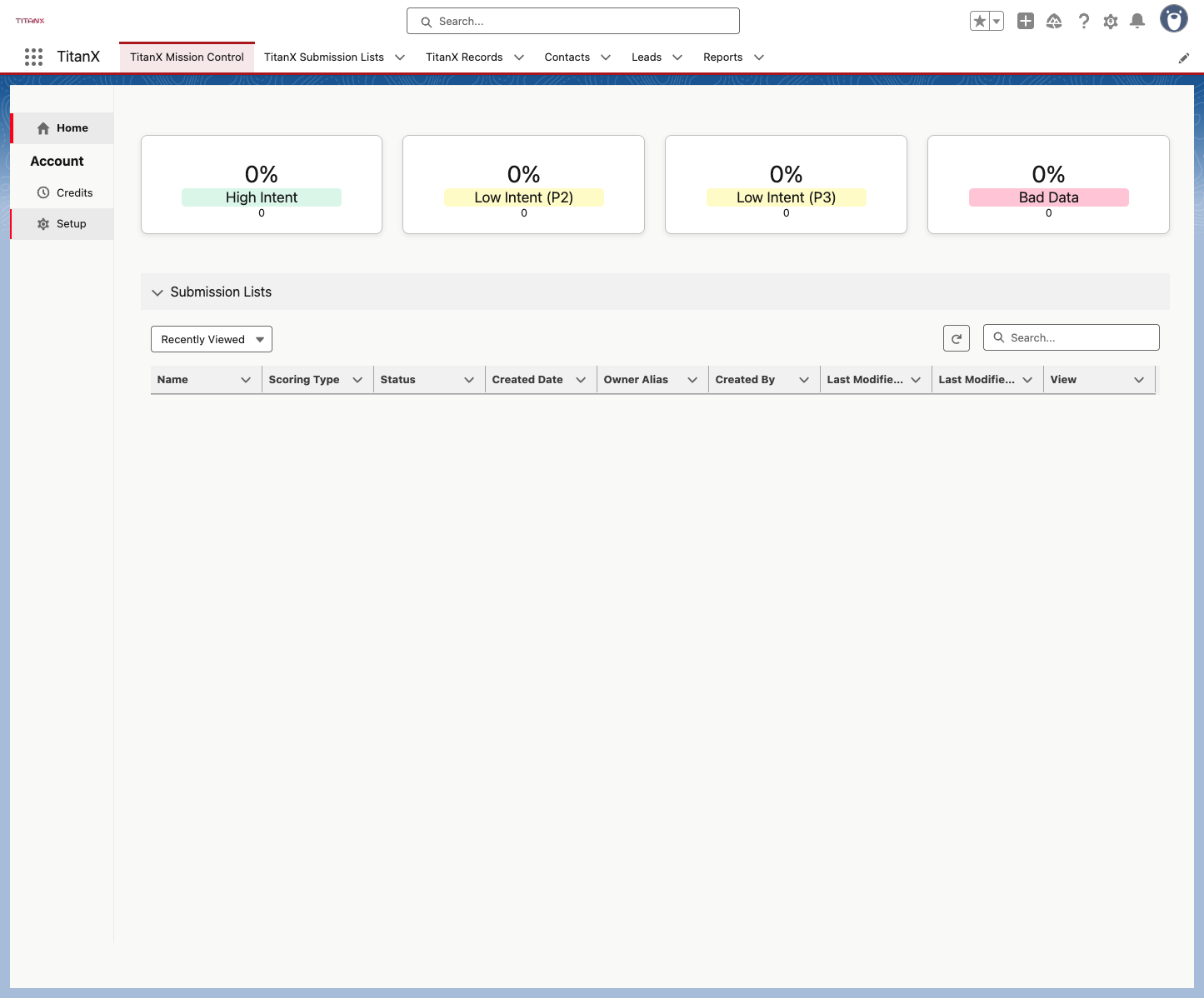The width and height of the screenshot is (1204, 998).
Task: Open the Help question mark icon
Action: click(x=1083, y=22)
